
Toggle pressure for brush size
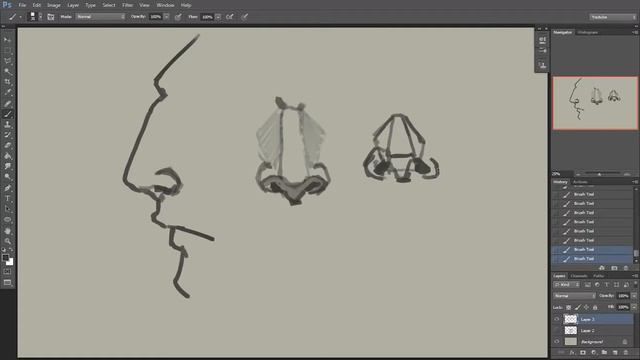click(x=244, y=17)
